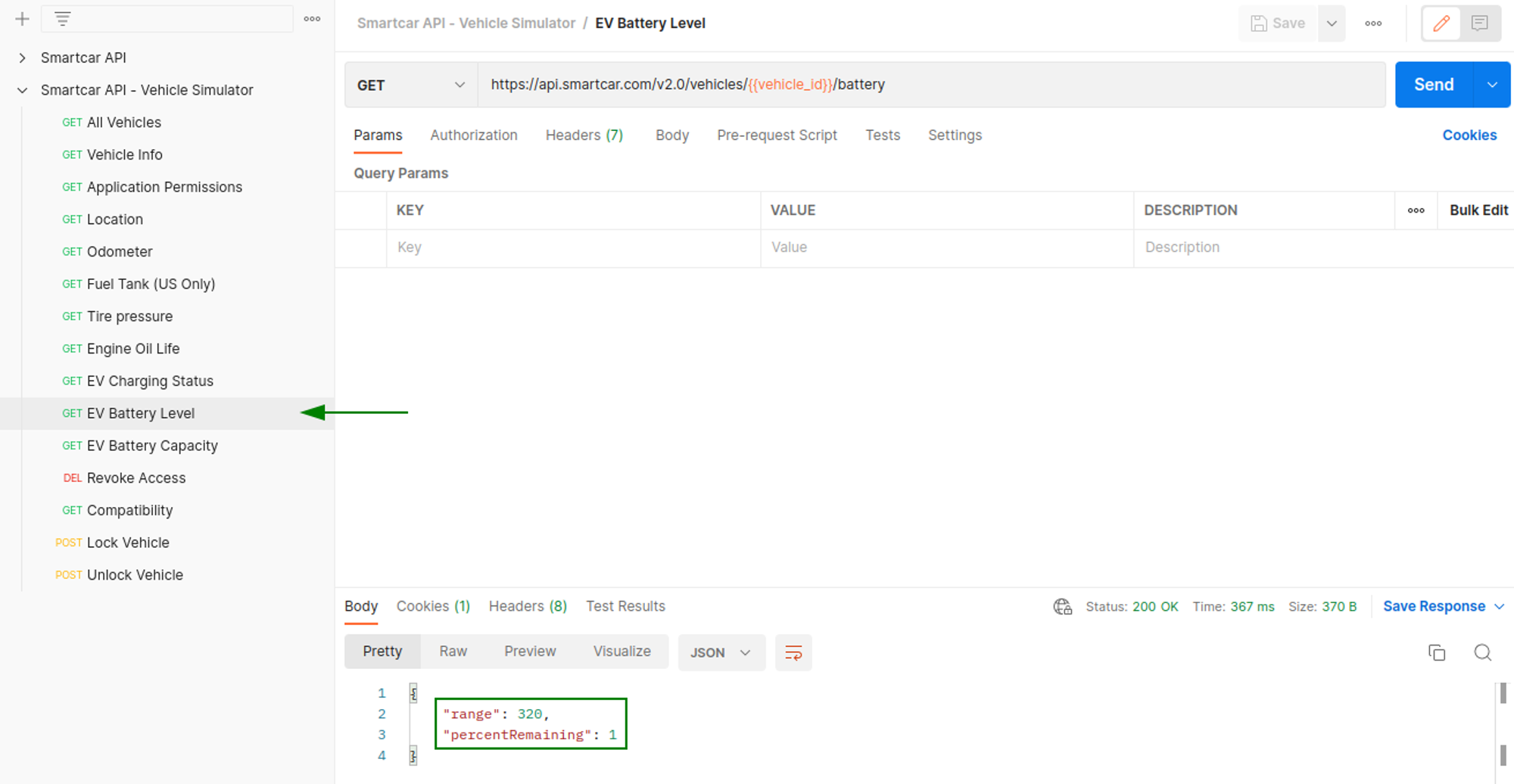Click the query param Description field

tap(1323, 247)
